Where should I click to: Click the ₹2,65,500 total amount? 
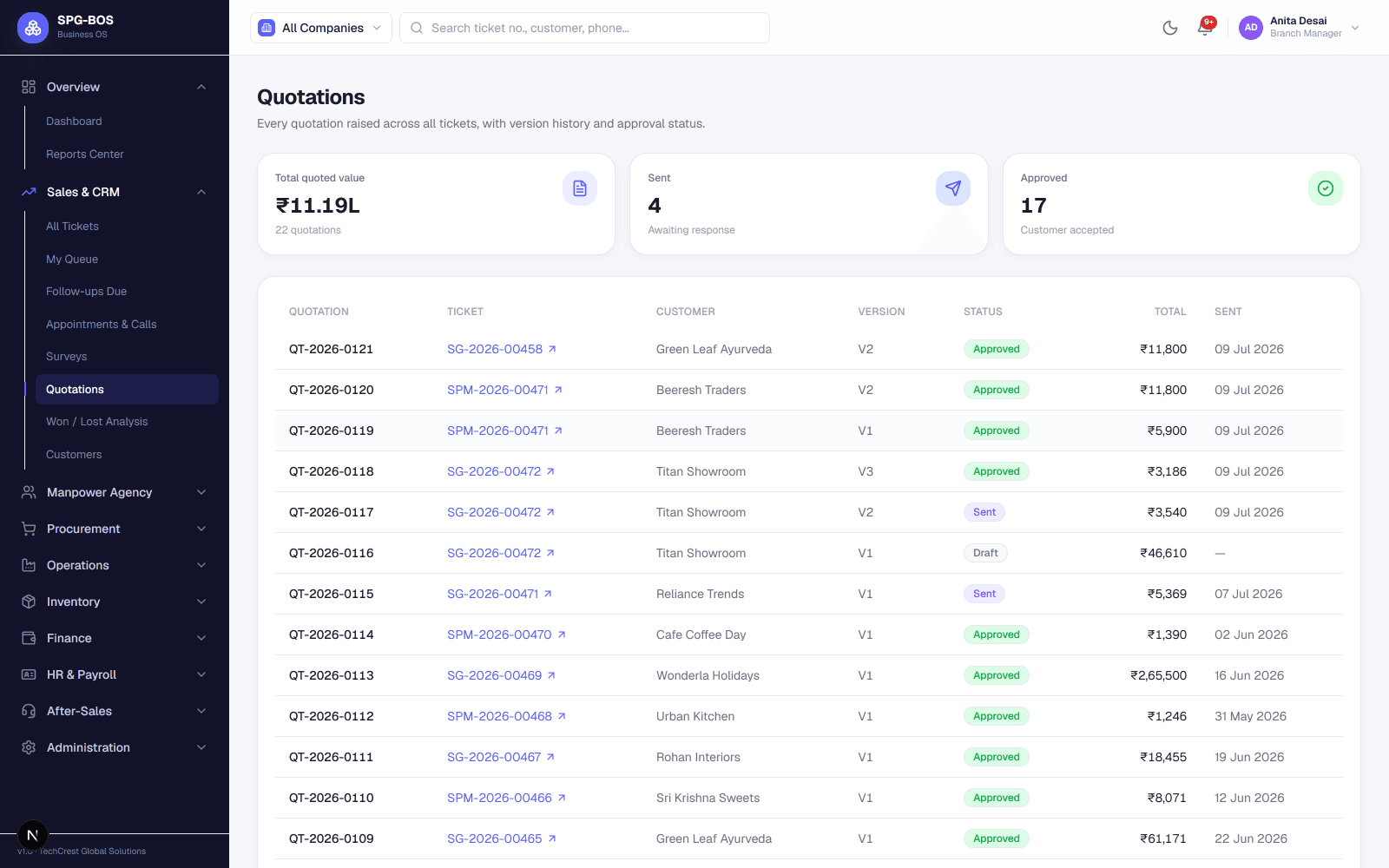click(x=1158, y=675)
